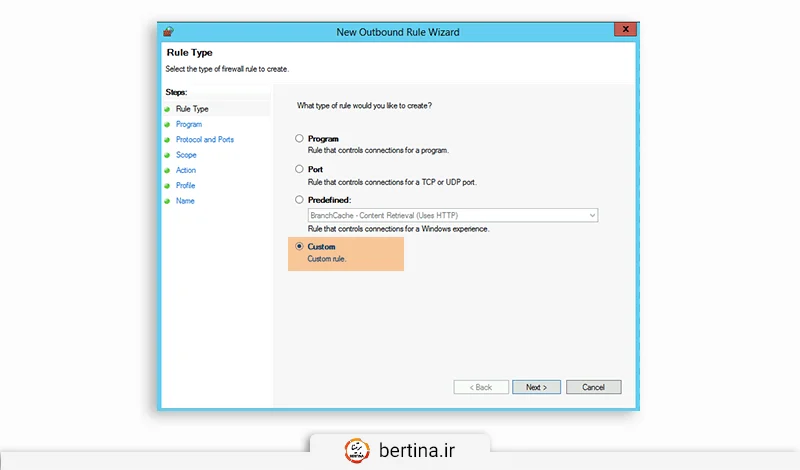The width and height of the screenshot is (800, 470).
Task: Close the wizard with the red X
Action: (626, 31)
